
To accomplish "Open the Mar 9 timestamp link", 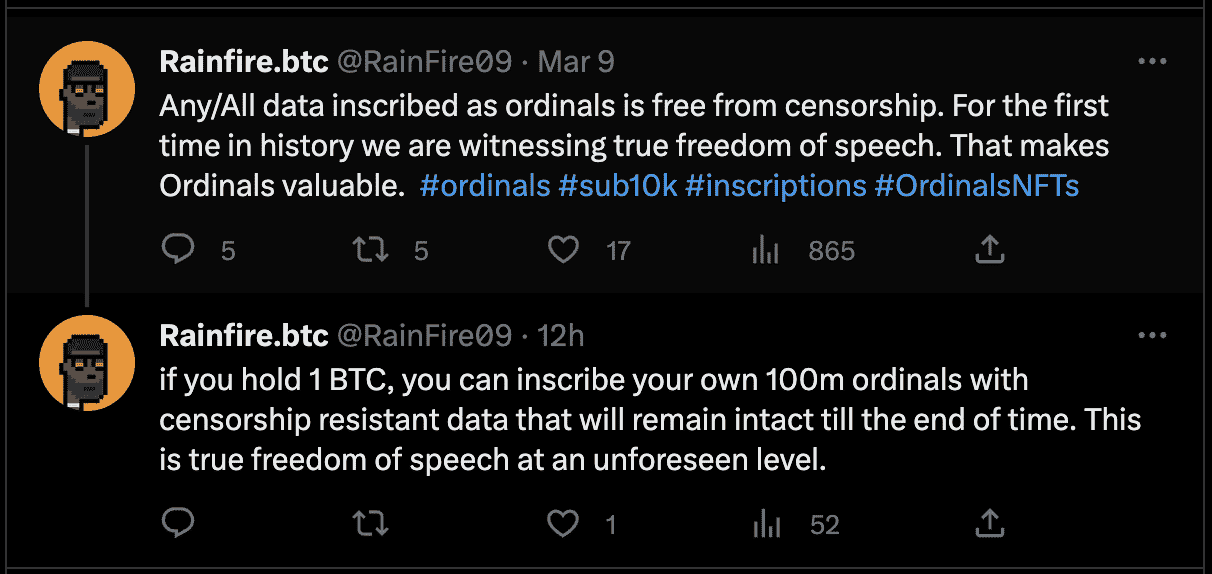I will (576, 62).
